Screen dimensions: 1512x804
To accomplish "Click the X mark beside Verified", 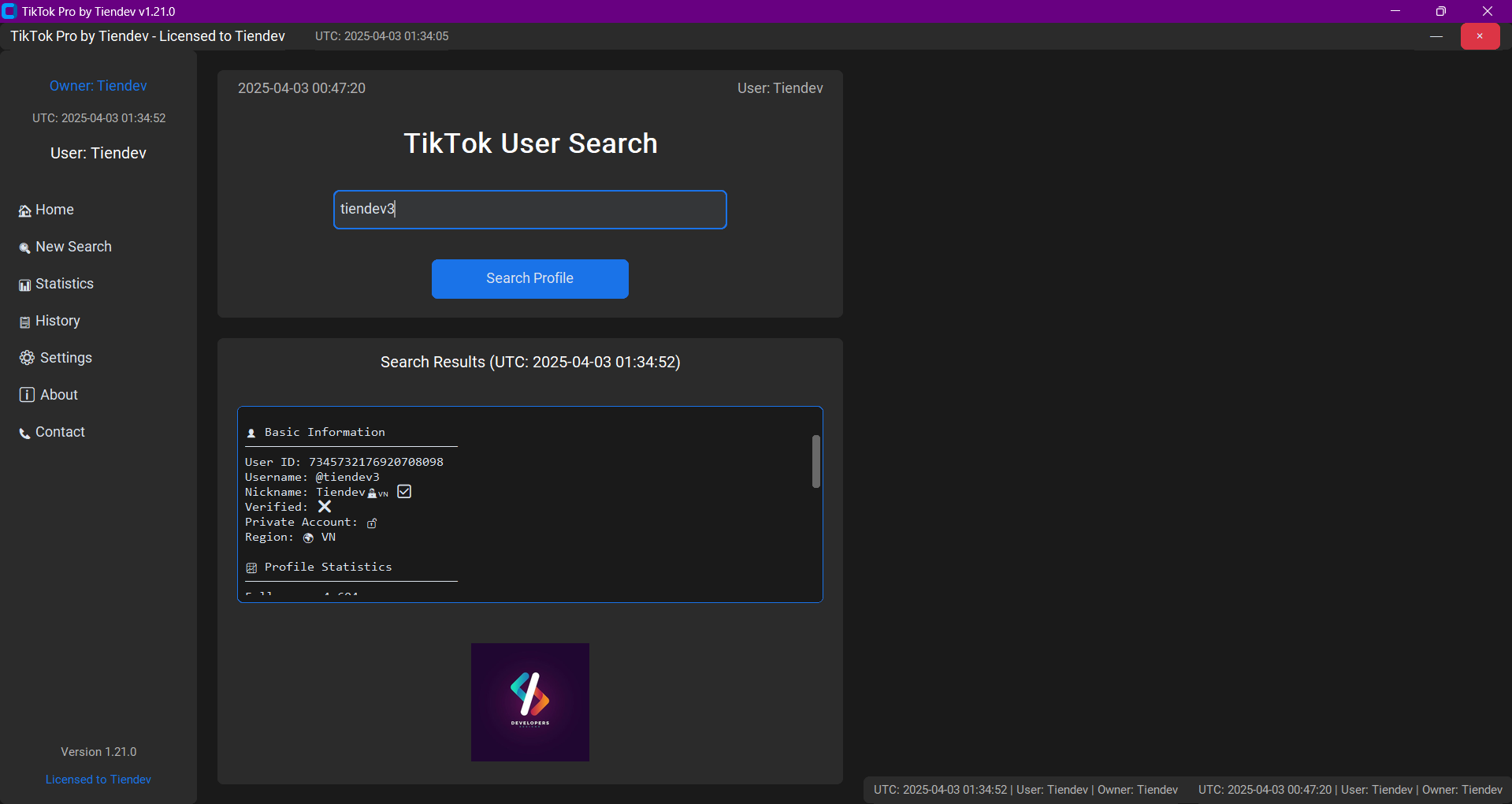I will [324, 507].
